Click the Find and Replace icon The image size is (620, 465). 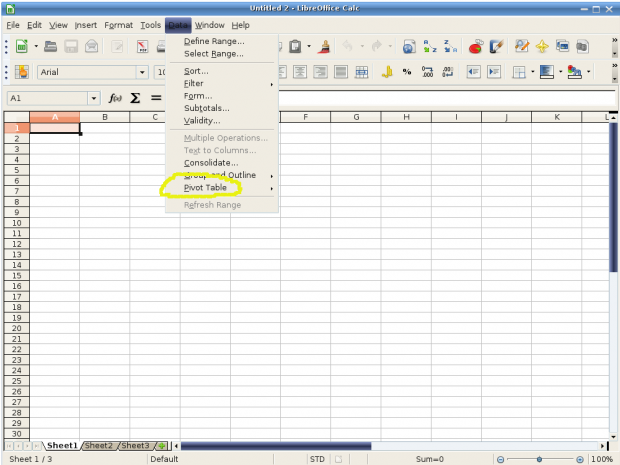(x=522, y=46)
